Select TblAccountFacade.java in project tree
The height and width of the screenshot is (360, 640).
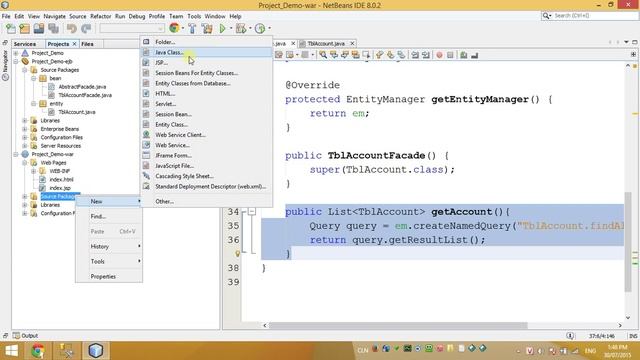click(x=85, y=95)
